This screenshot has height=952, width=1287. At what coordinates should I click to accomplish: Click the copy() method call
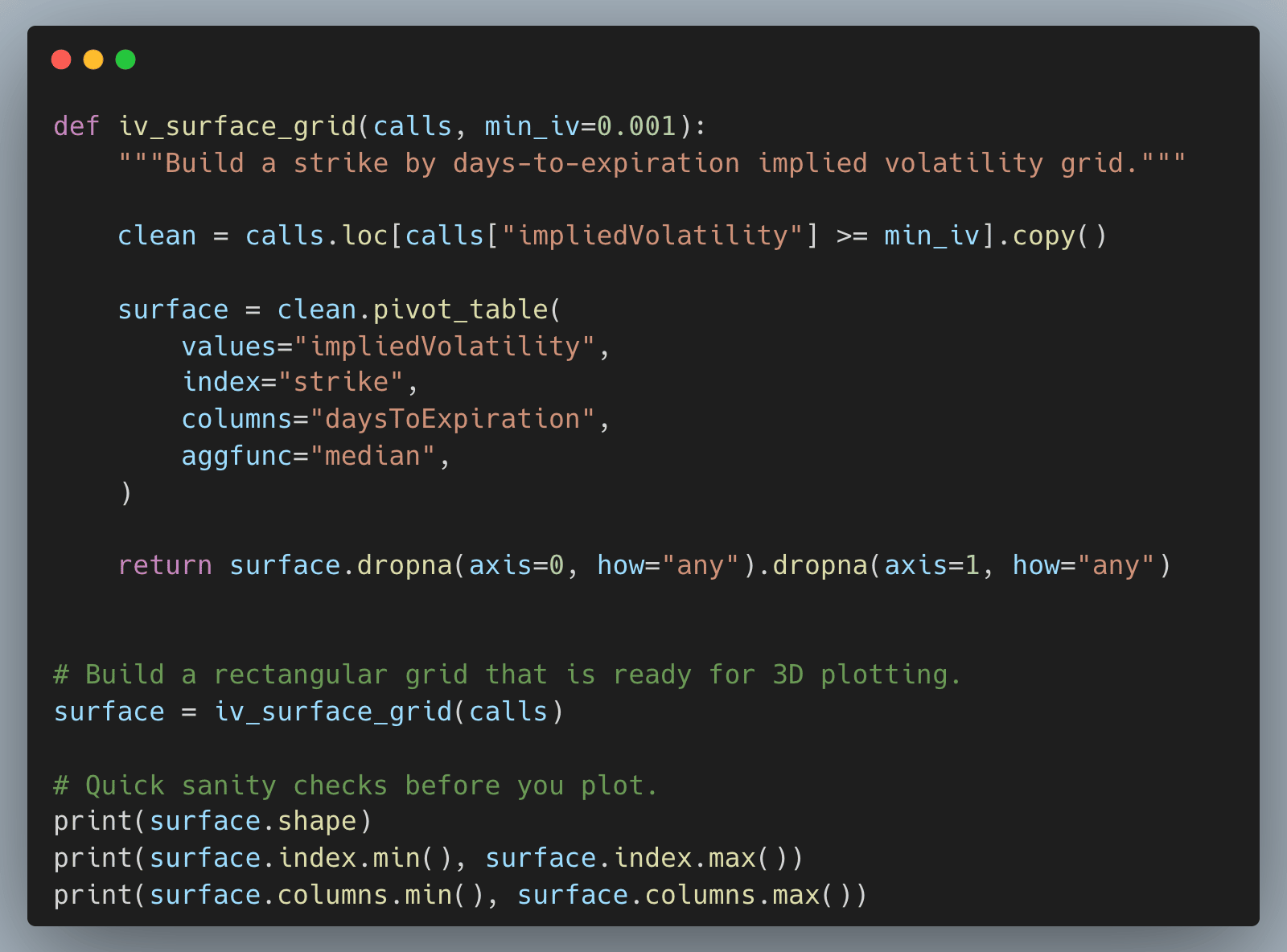1059,236
